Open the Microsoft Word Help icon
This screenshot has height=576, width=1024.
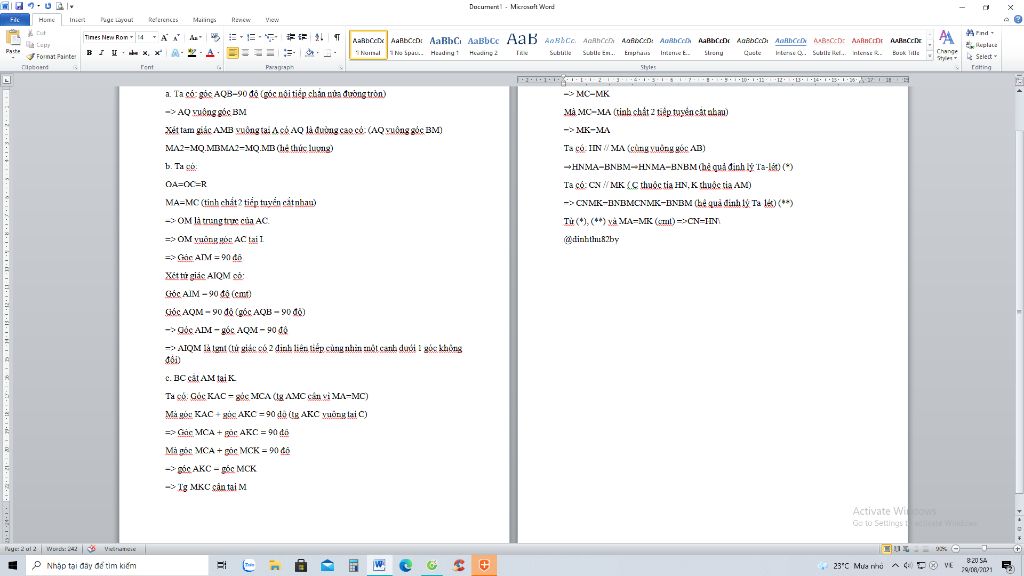[1018, 20]
